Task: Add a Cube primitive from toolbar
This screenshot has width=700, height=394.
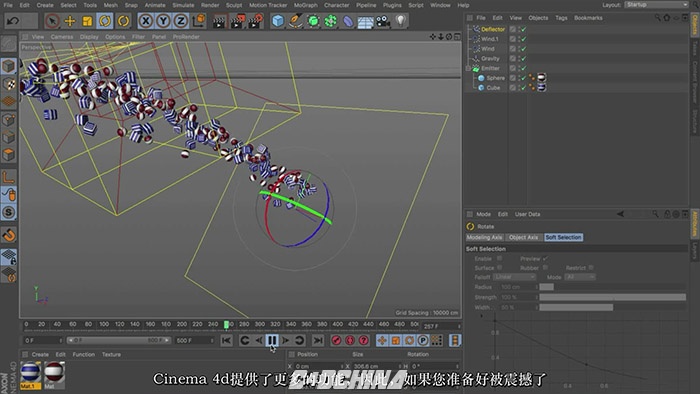Action: 278,21
